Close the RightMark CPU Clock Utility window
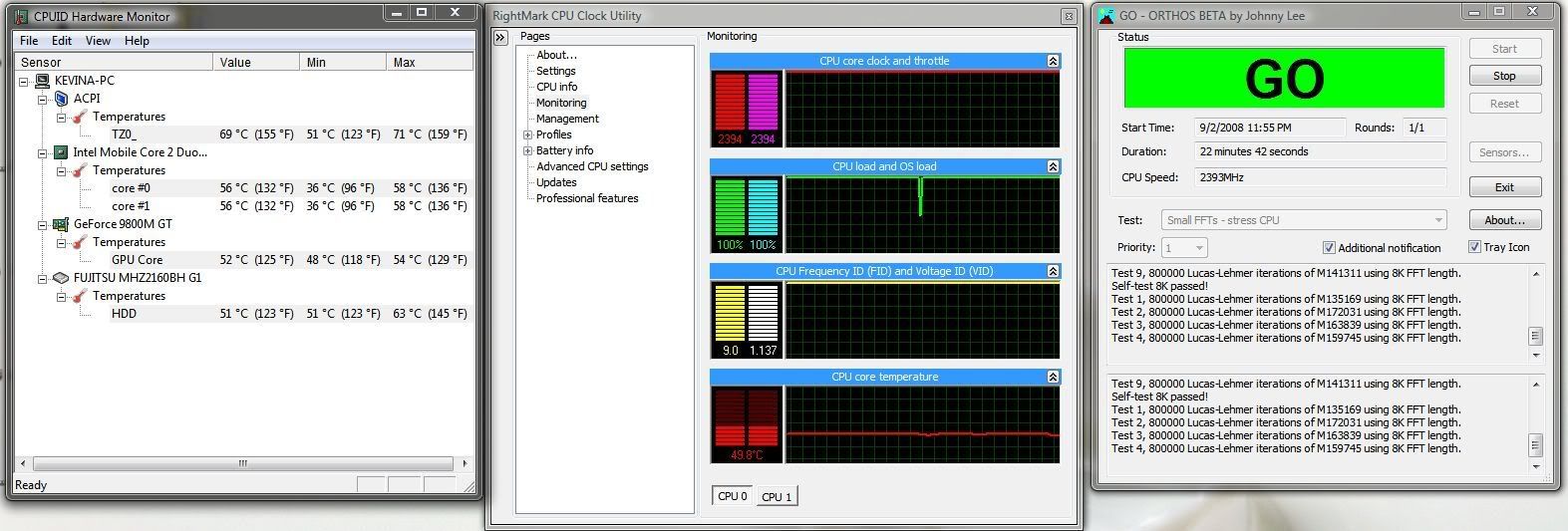Screen dimensions: 1568x531 [x=1069, y=16]
